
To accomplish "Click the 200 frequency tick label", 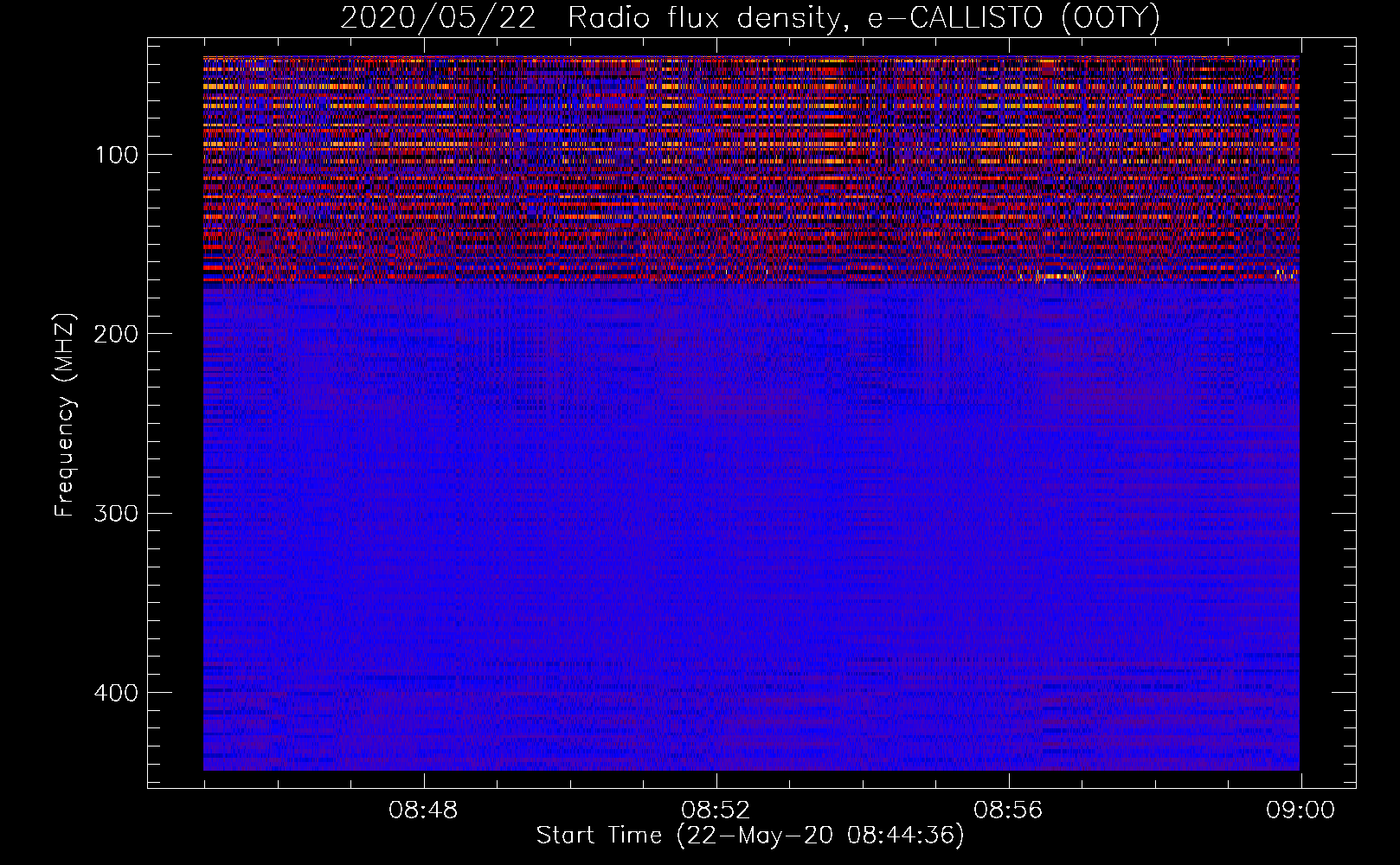I will pos(117,334).
